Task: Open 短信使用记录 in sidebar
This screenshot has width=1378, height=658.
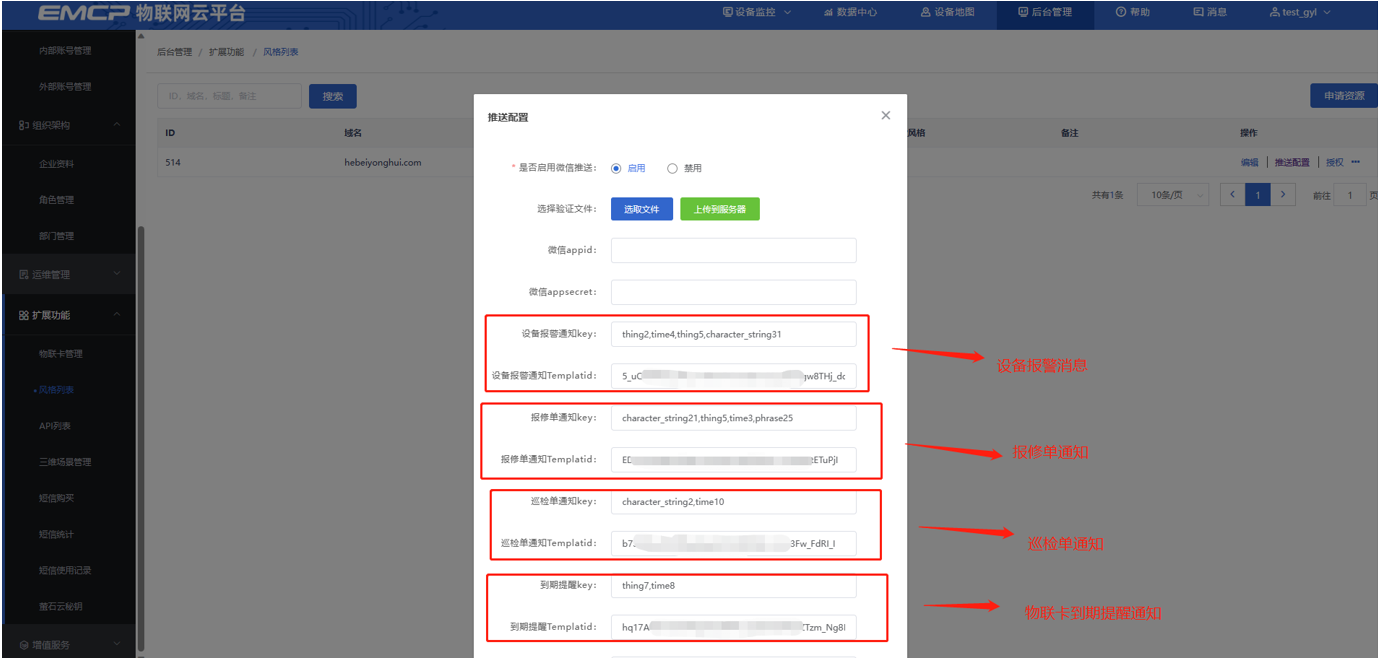Action: [x=65, y=570]
